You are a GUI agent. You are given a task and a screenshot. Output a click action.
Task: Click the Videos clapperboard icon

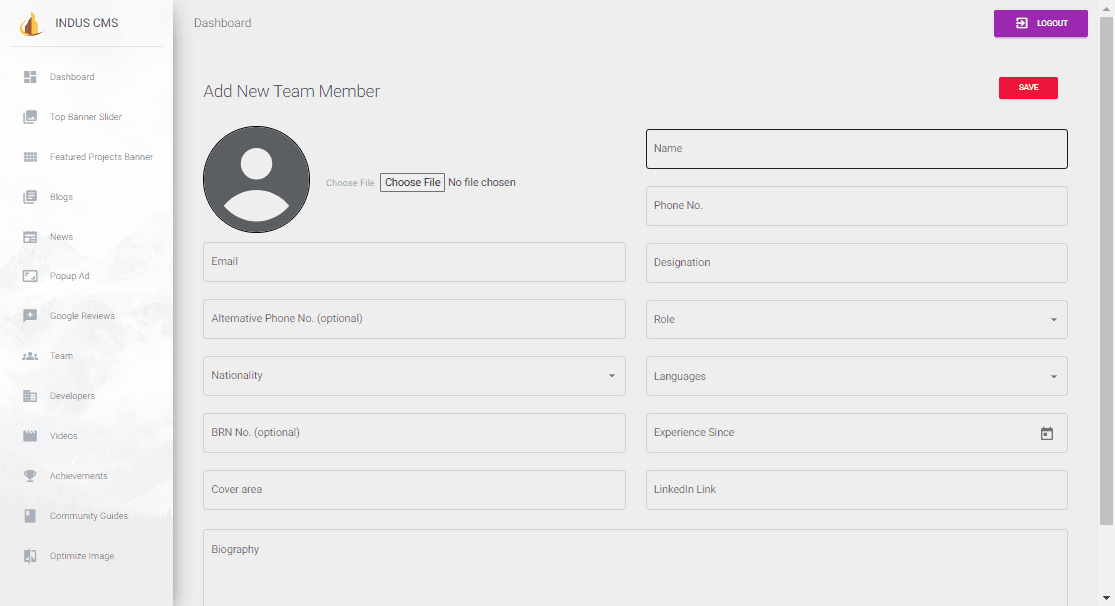coord(30,436)
